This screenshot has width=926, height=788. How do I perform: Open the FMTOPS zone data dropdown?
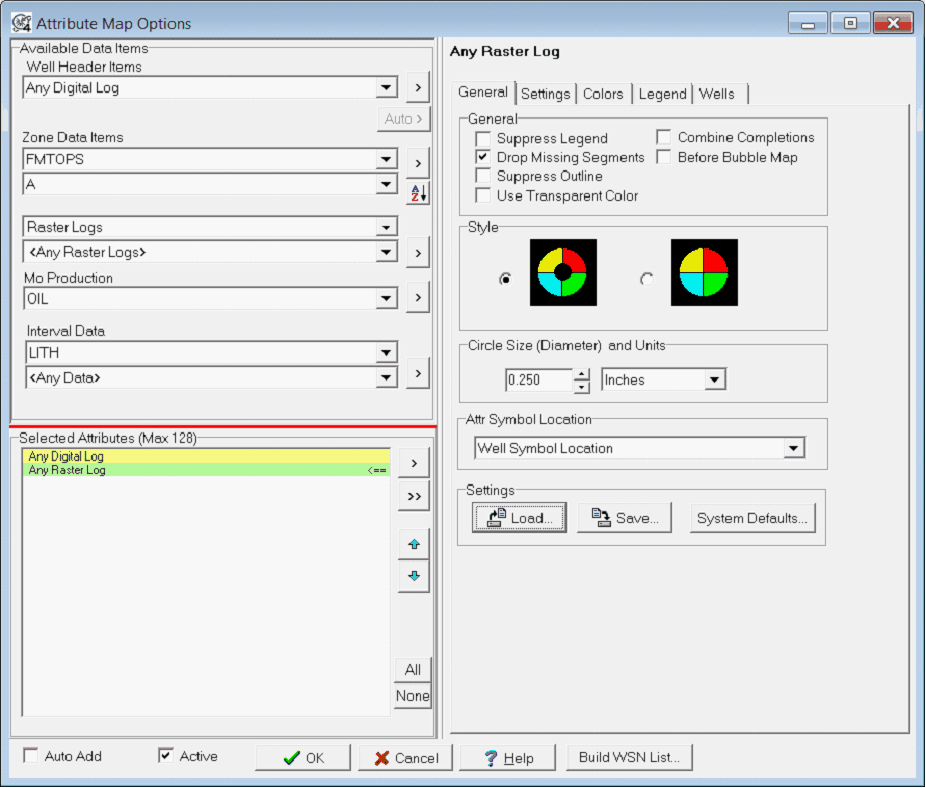[x=386, y=159]
